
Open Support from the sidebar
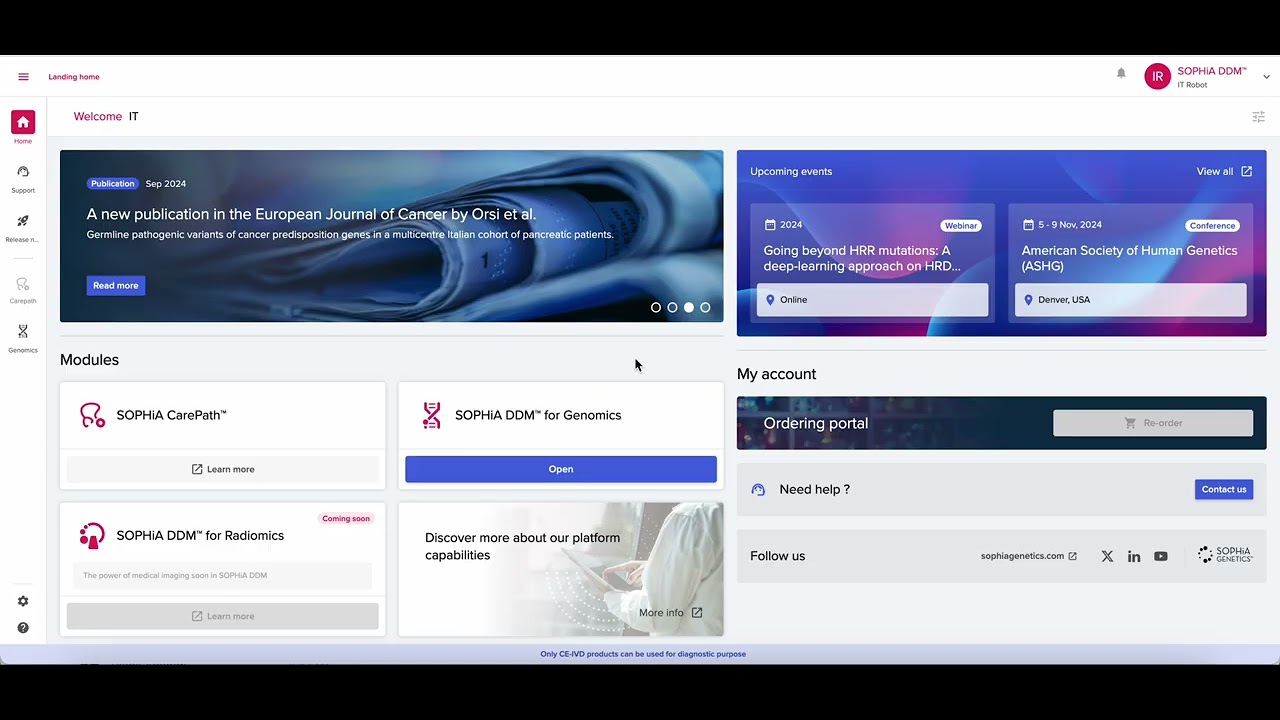point(23,173)
